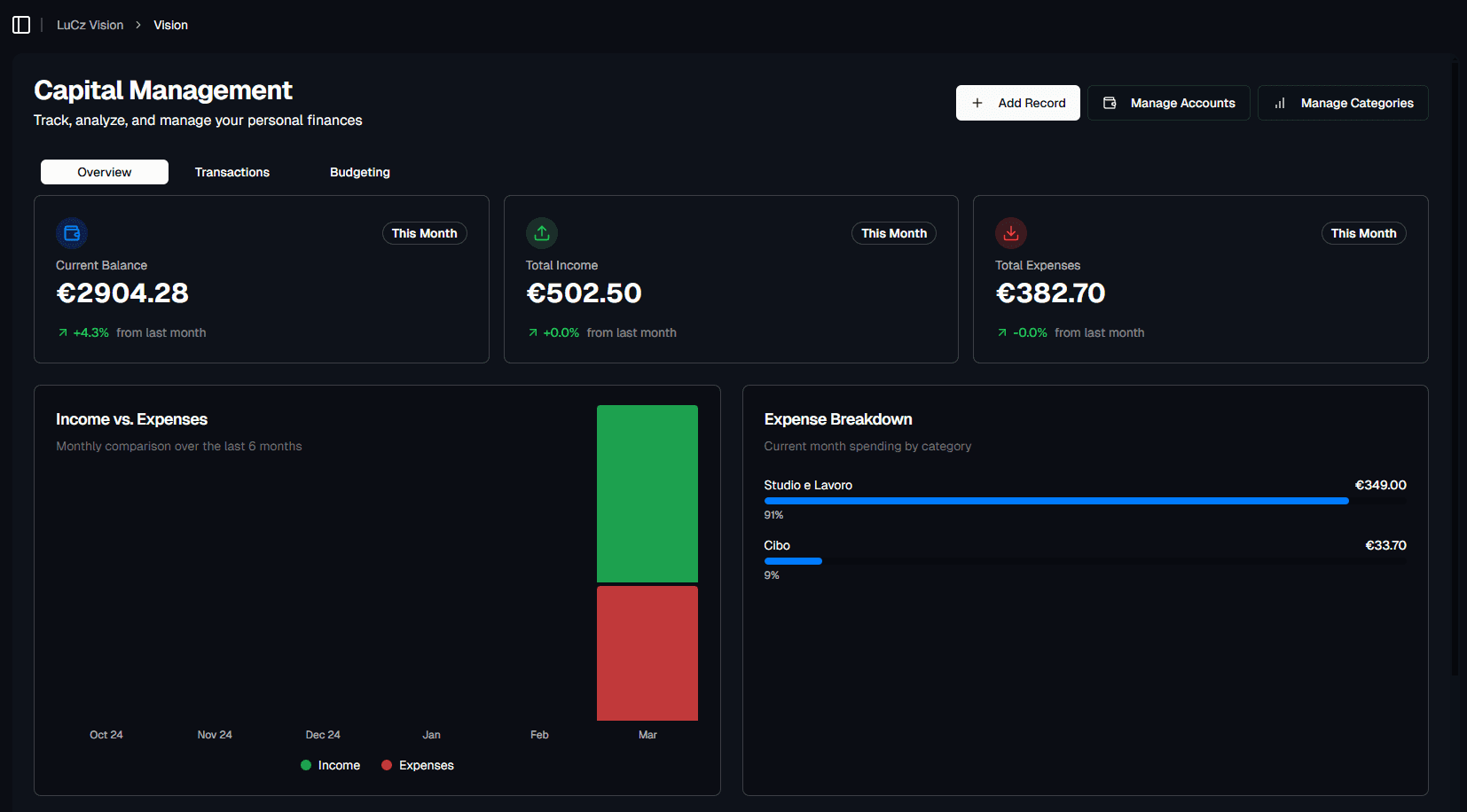Click the Feb axis label
This screenshot has width=1467, height=812.
click(539, 735)
